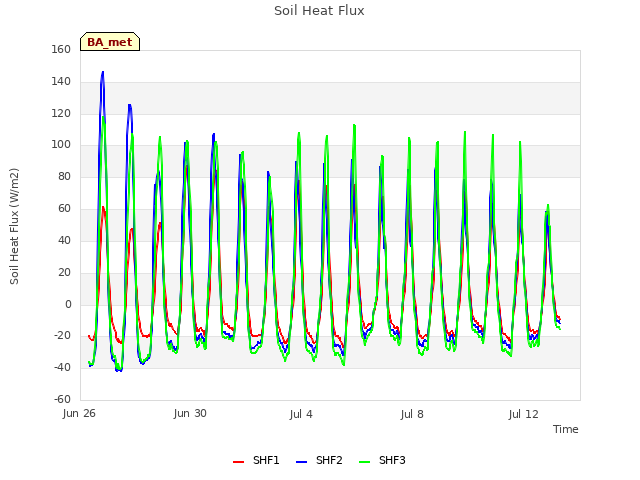Screen dimensions: 640x480
Task: Toggle the SHF2 legend entry
Action: point(319,460)
